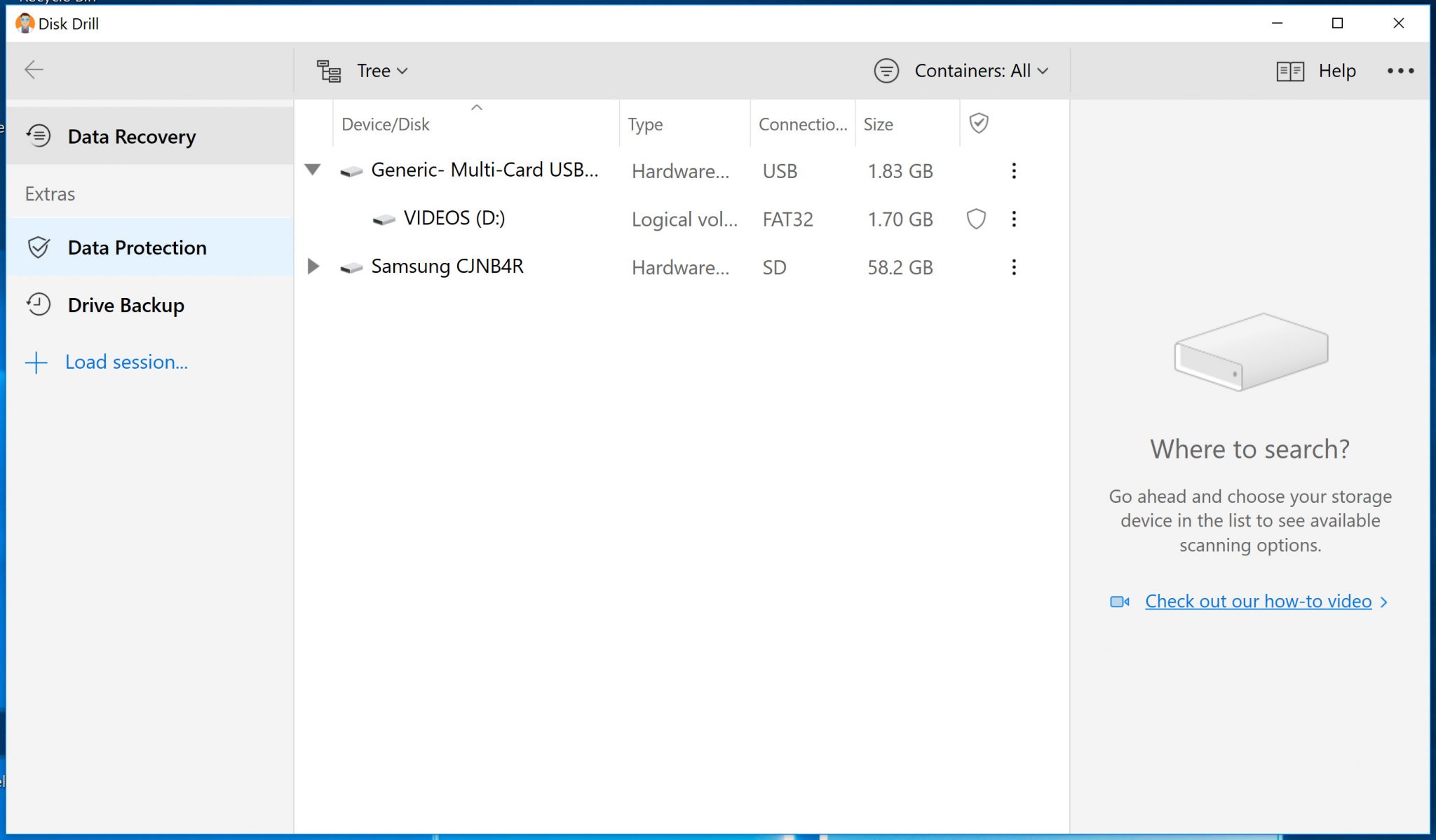Viewport: 1436px width, 840px height.
Task: Click the 1.70 GB size cell
Action: (x=900, y=219)
